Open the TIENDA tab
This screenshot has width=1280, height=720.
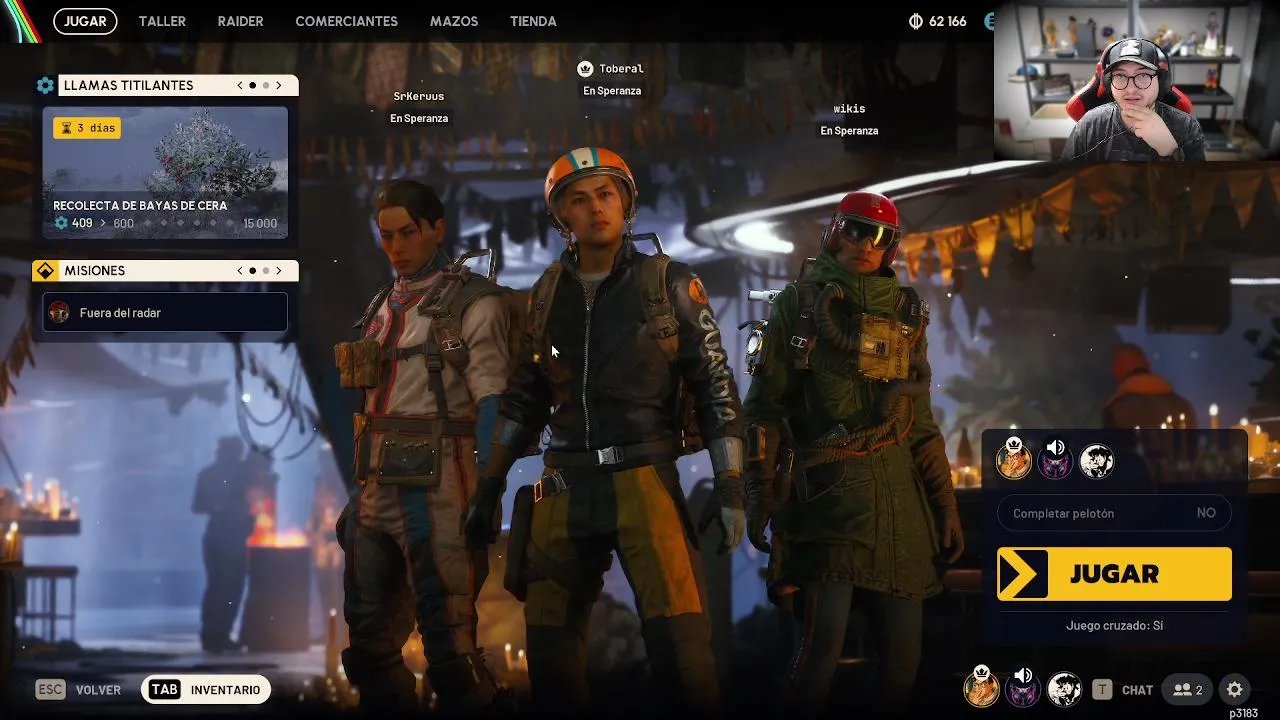[x=533, y=21]
